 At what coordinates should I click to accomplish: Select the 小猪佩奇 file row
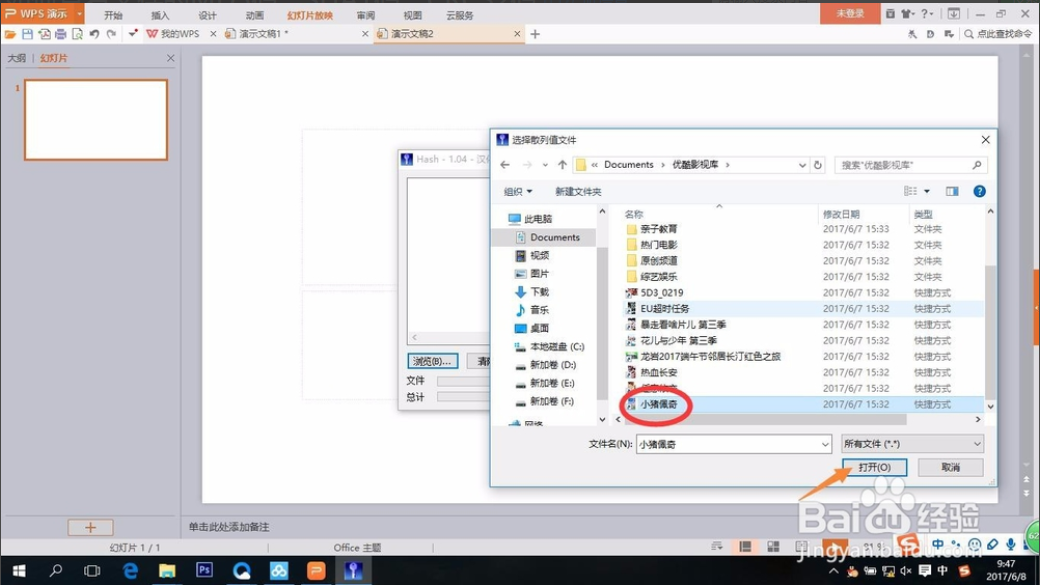tap(803, 404)
